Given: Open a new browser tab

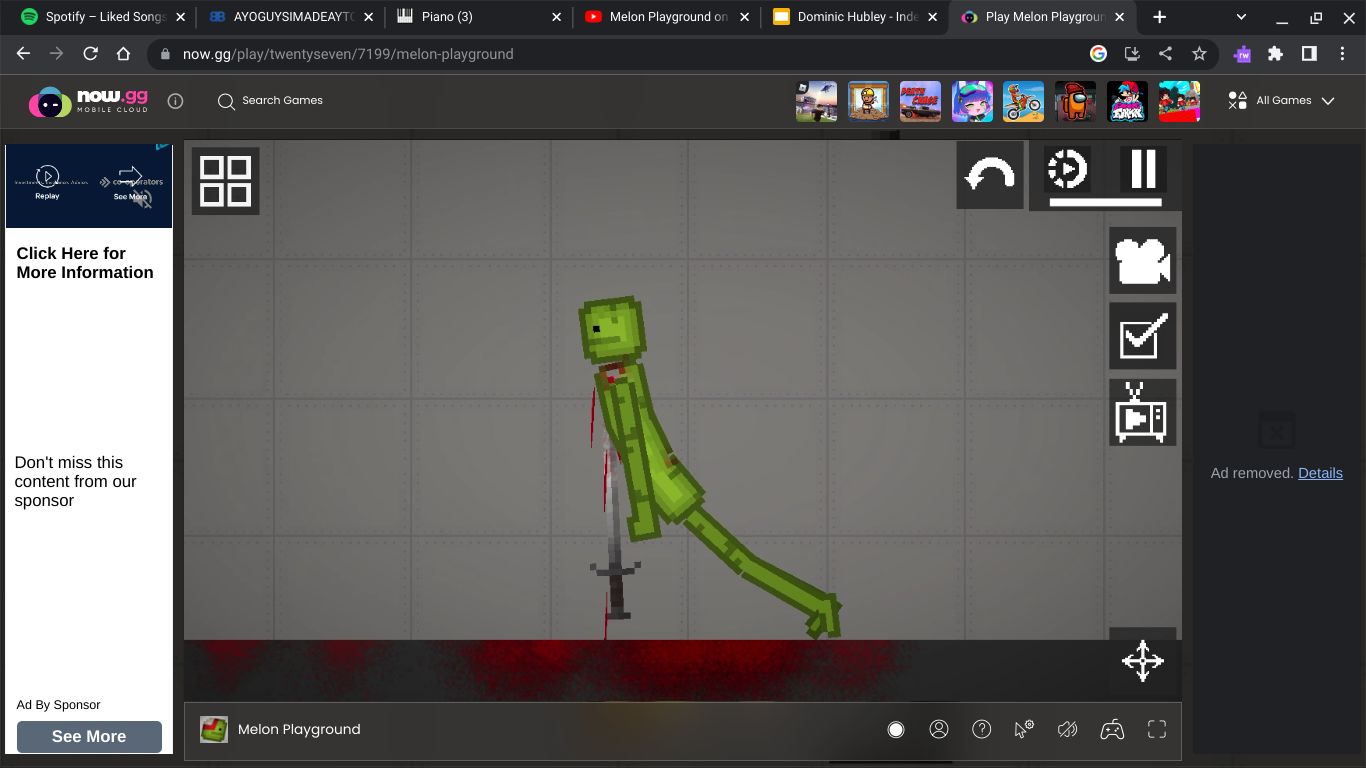Looking at the screenshot, I should [x=1159, y=17].
